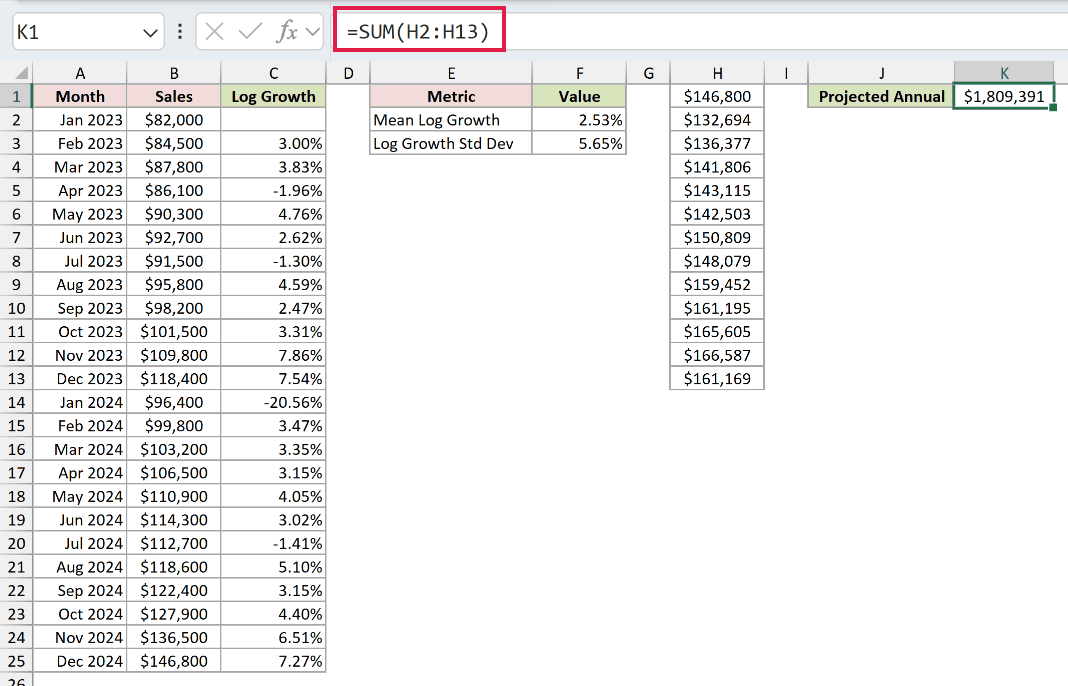Select column E header
Viewport: 1068px width, 686px height.
451,73
